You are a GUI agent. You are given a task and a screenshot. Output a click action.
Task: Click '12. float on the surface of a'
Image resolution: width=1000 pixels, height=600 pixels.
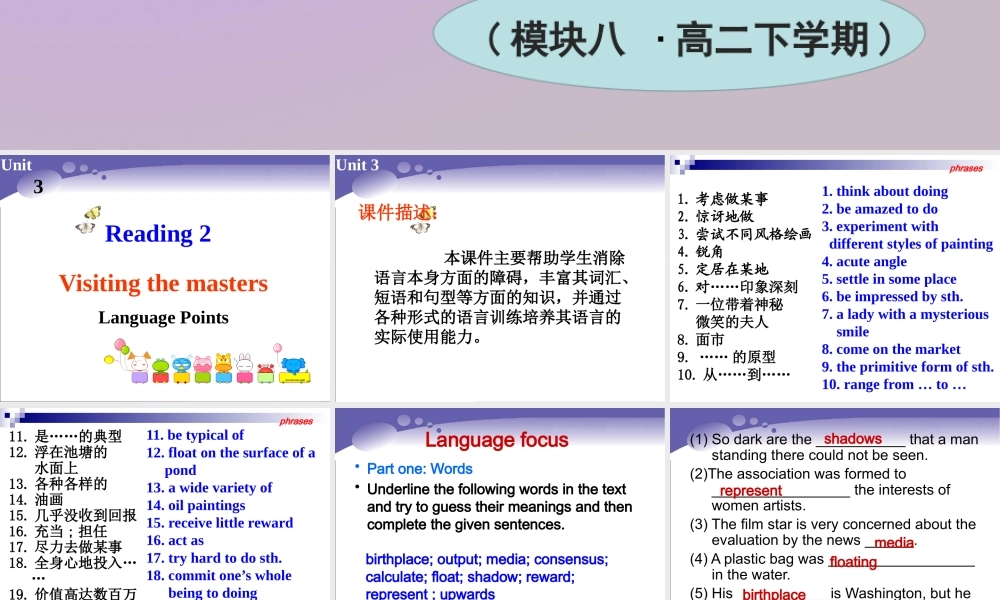(231, 453)
